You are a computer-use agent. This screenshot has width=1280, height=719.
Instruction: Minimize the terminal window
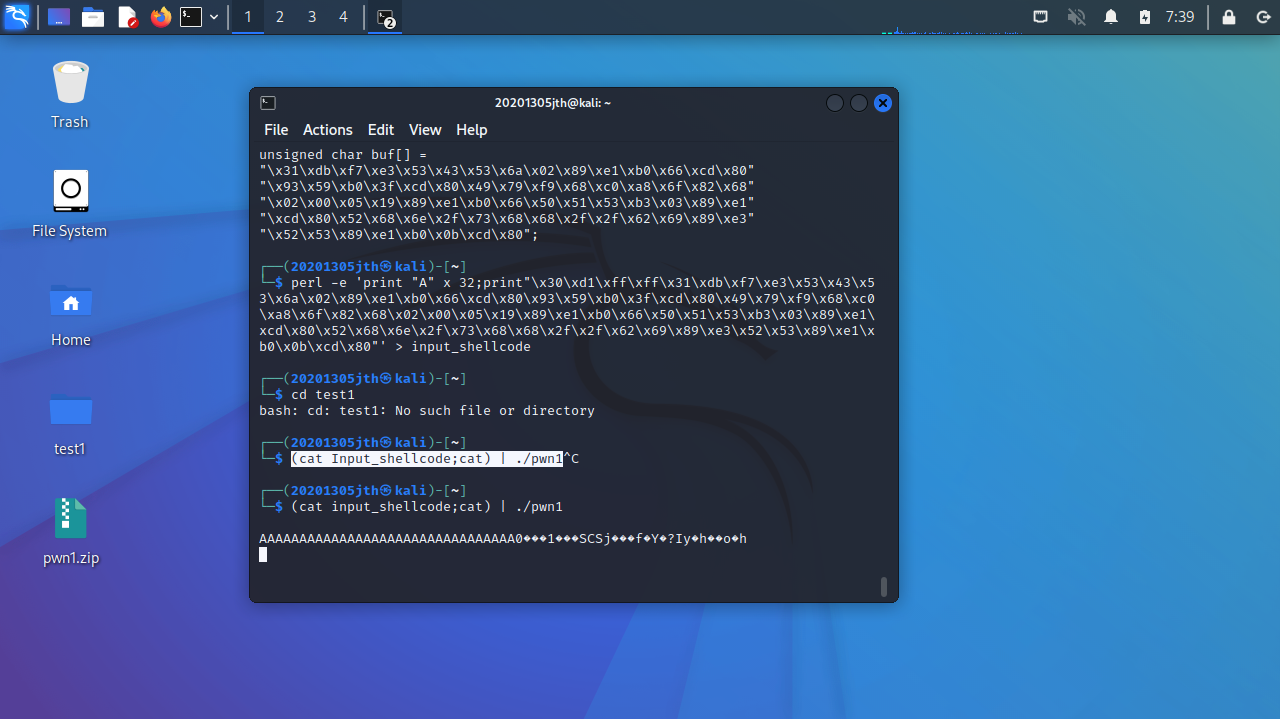click(835, 103)
